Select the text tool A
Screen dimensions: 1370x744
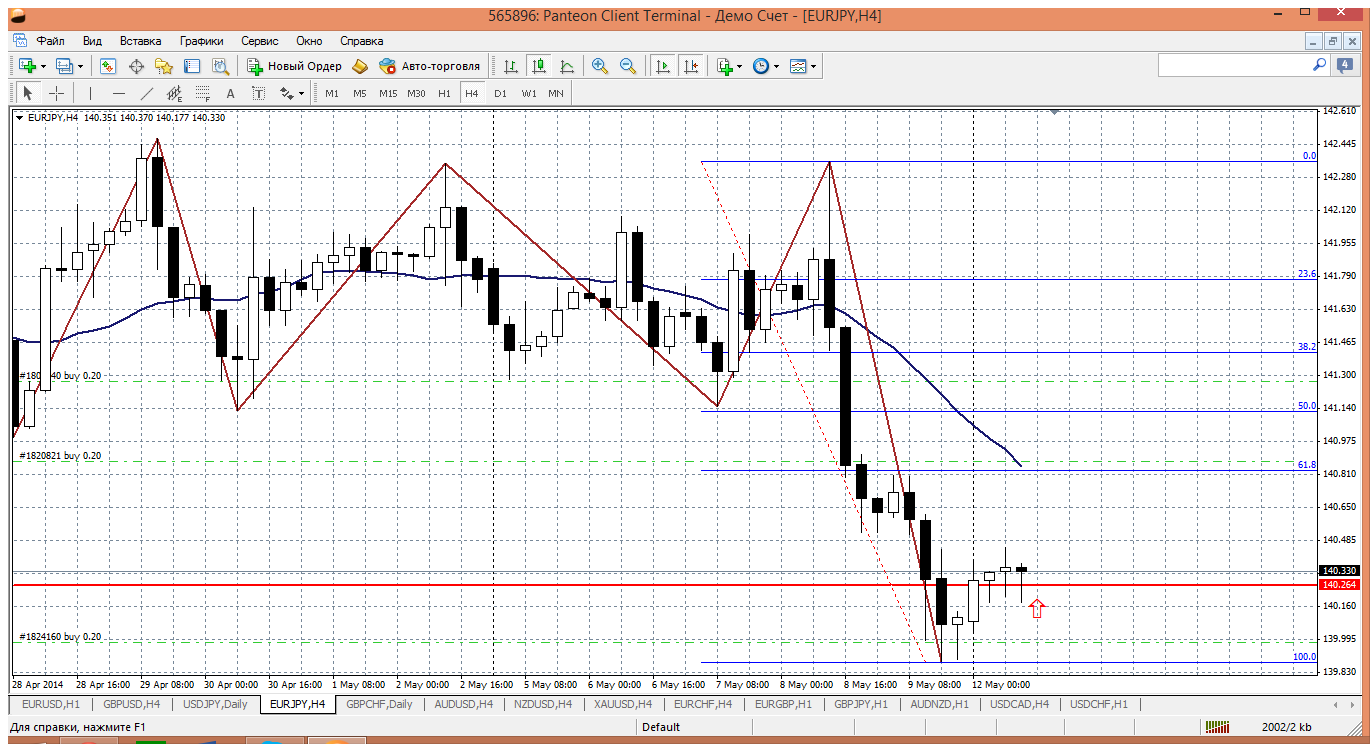coord(230,93)
